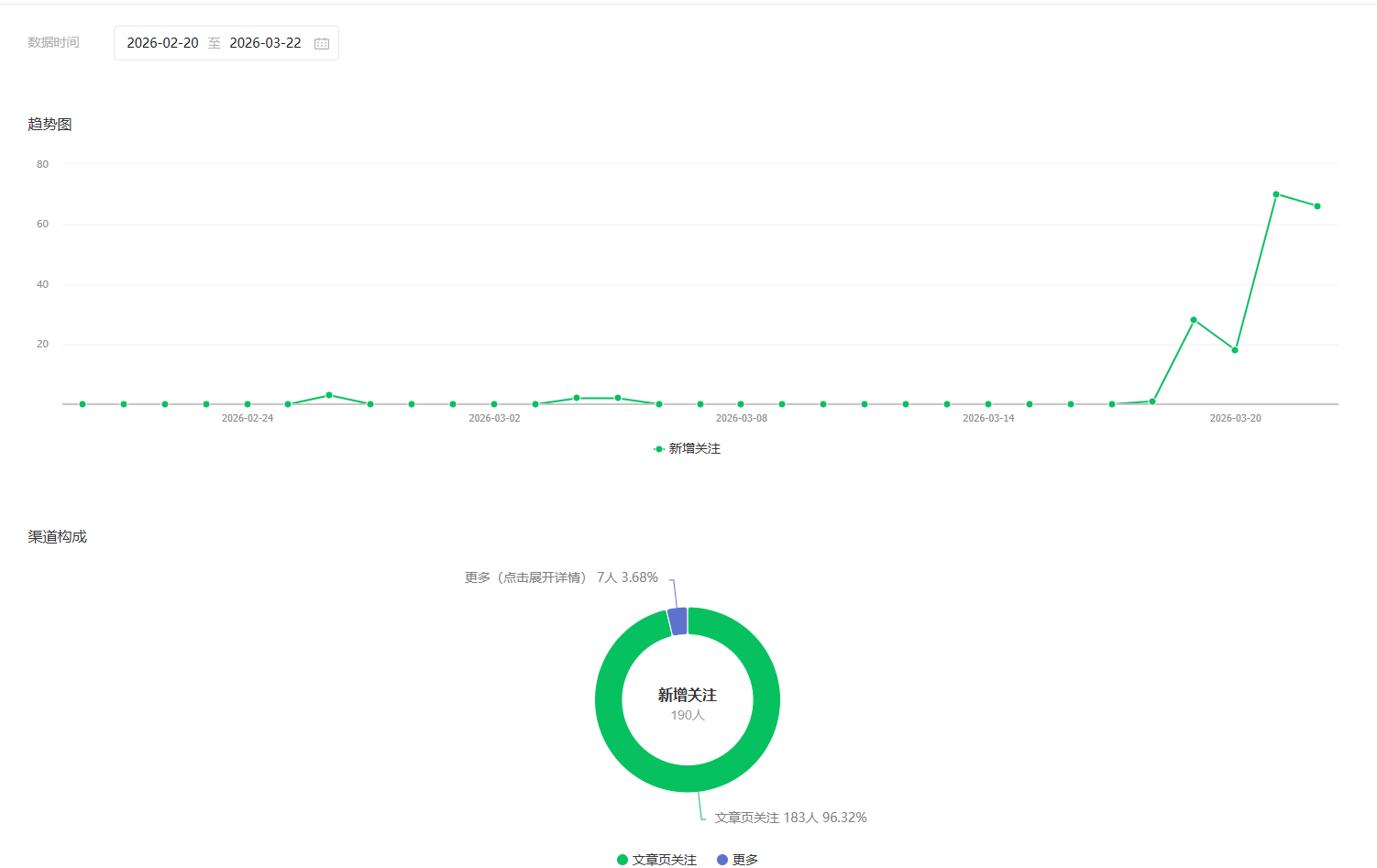
Task: Click the donut center 新增关注 190人 text
Action: (x=688, y=703)
